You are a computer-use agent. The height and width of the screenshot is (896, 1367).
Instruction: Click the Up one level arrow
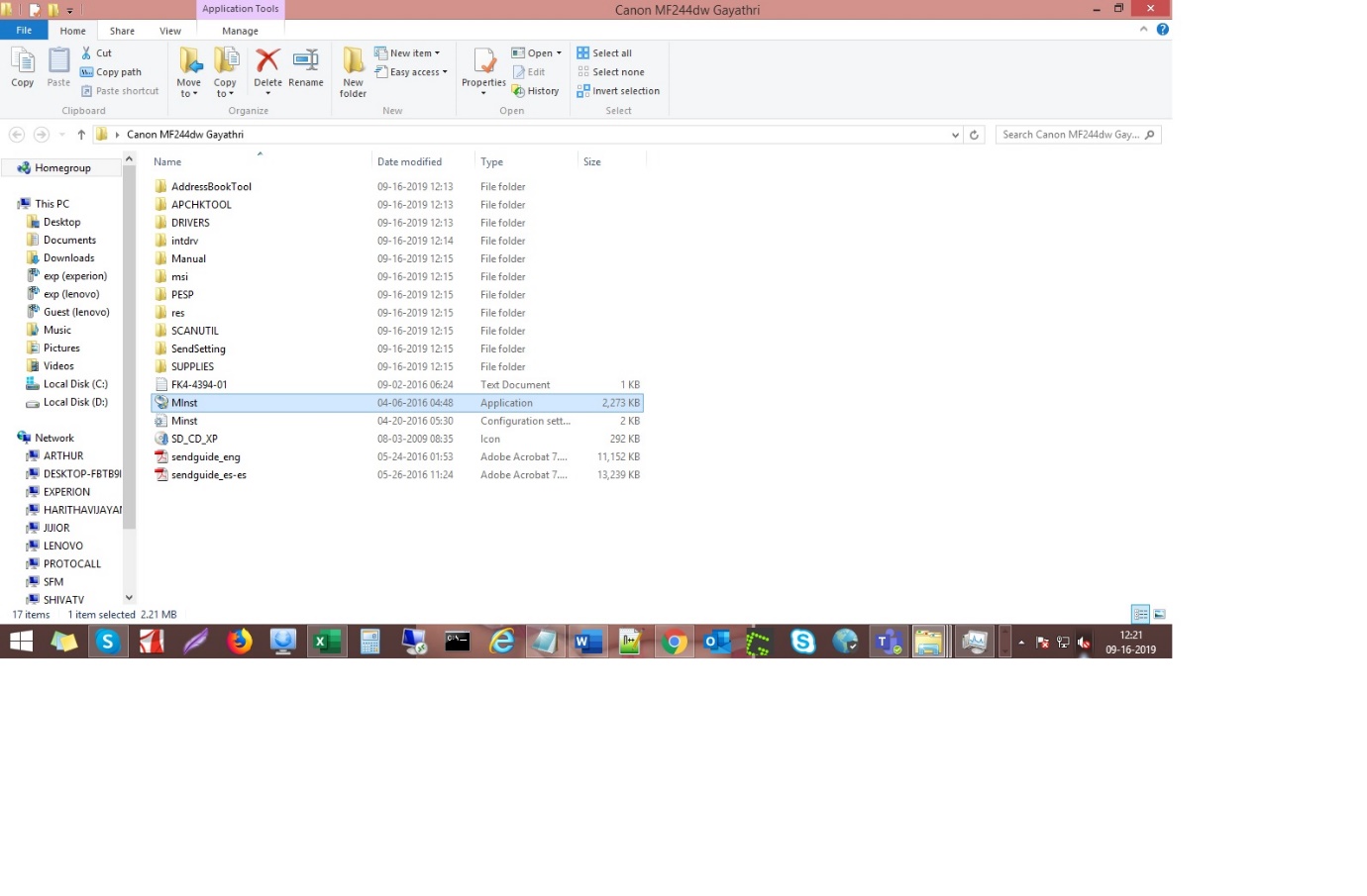(x=81, y=135)
